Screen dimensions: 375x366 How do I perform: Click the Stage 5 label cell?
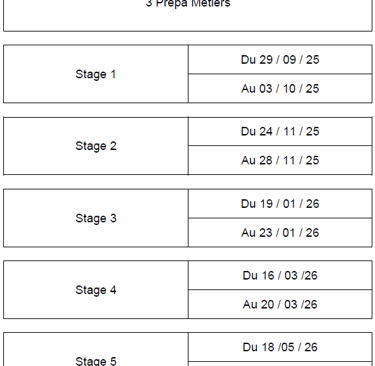point(96,361)
